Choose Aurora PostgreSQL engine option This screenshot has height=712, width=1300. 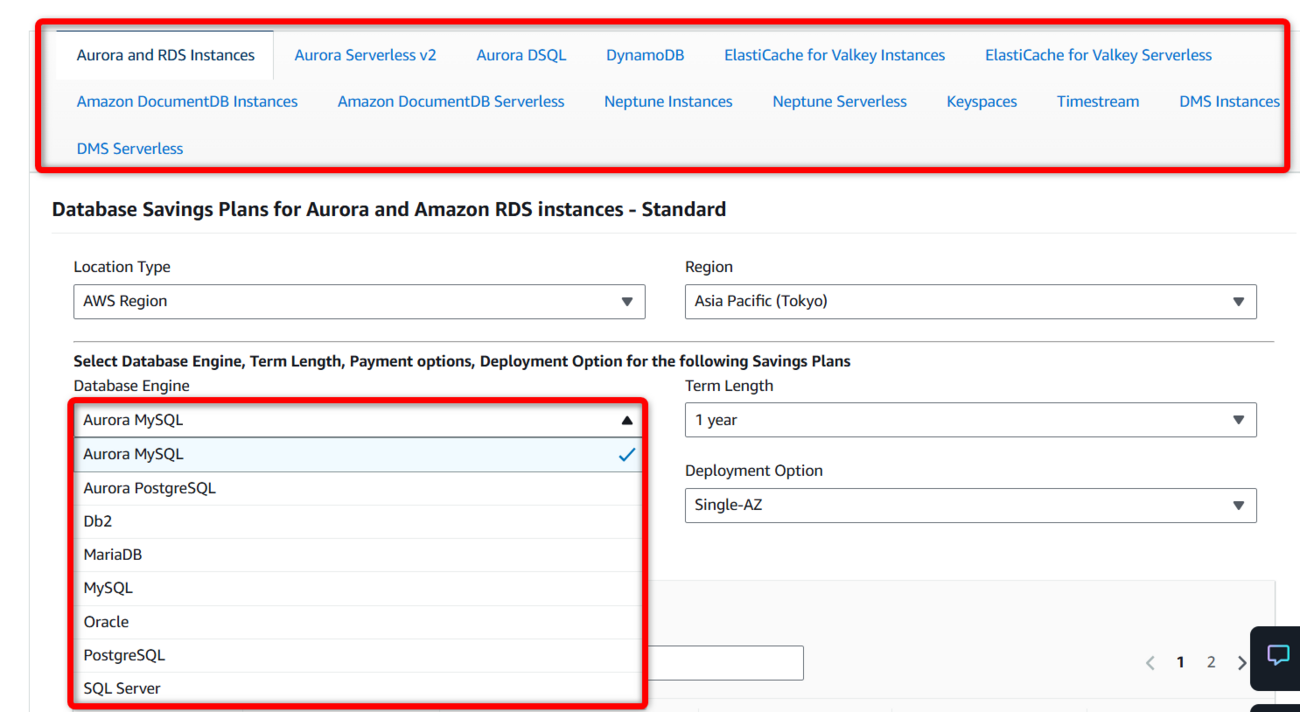coord(359,488)
